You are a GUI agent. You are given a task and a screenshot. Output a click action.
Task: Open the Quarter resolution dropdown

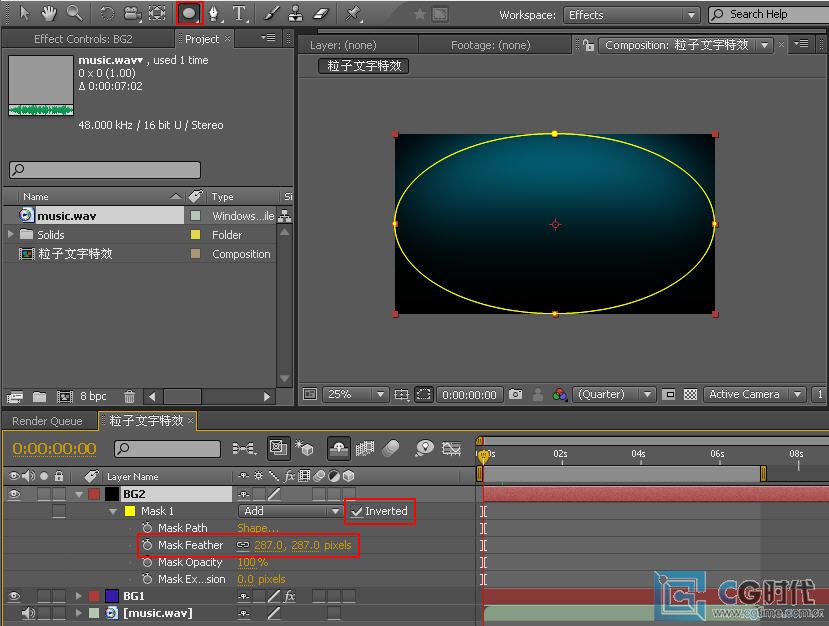[x=614, y=394]
